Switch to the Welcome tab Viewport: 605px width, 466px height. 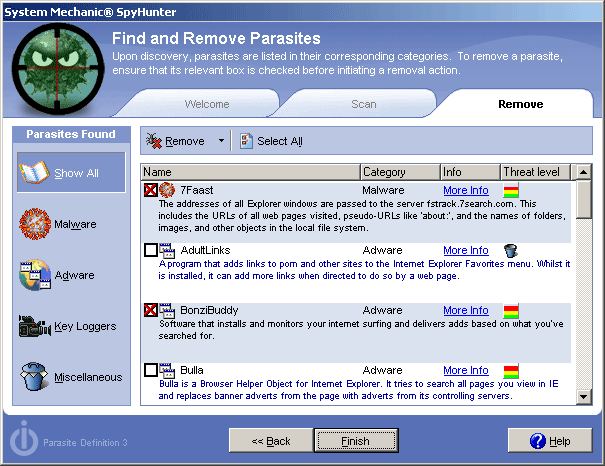click(207, 104)
